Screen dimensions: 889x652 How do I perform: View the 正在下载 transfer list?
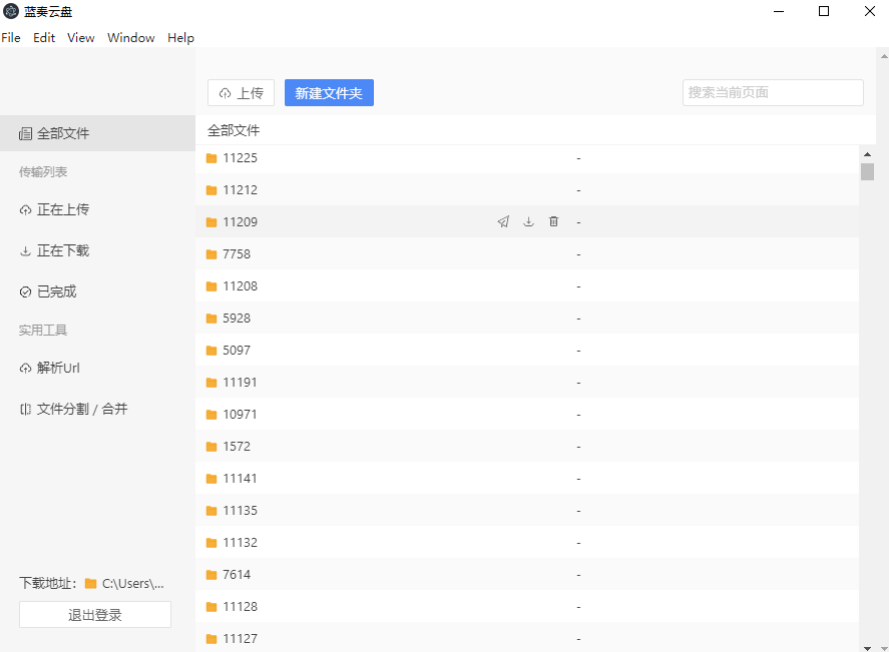click(x=56, y=251)
